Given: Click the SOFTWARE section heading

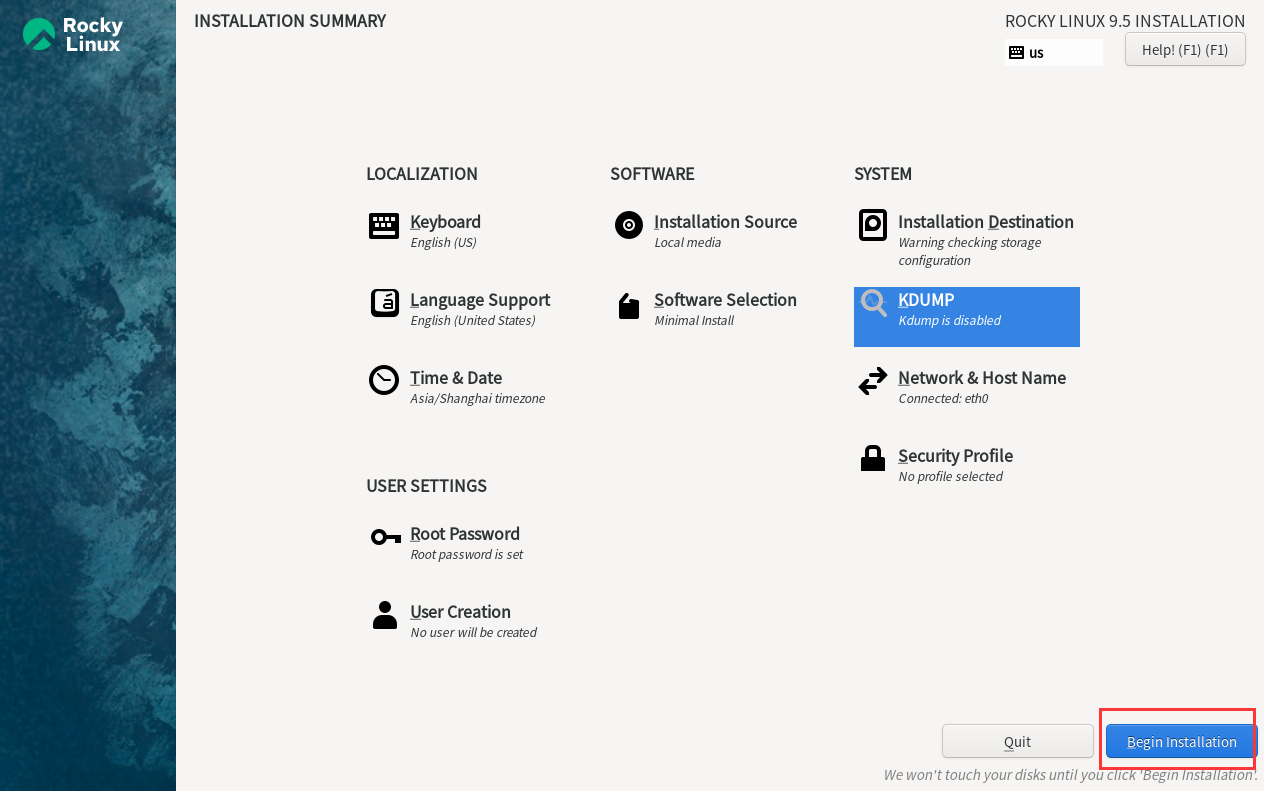Looking at the screenshot, I should [x=652, y=174].
